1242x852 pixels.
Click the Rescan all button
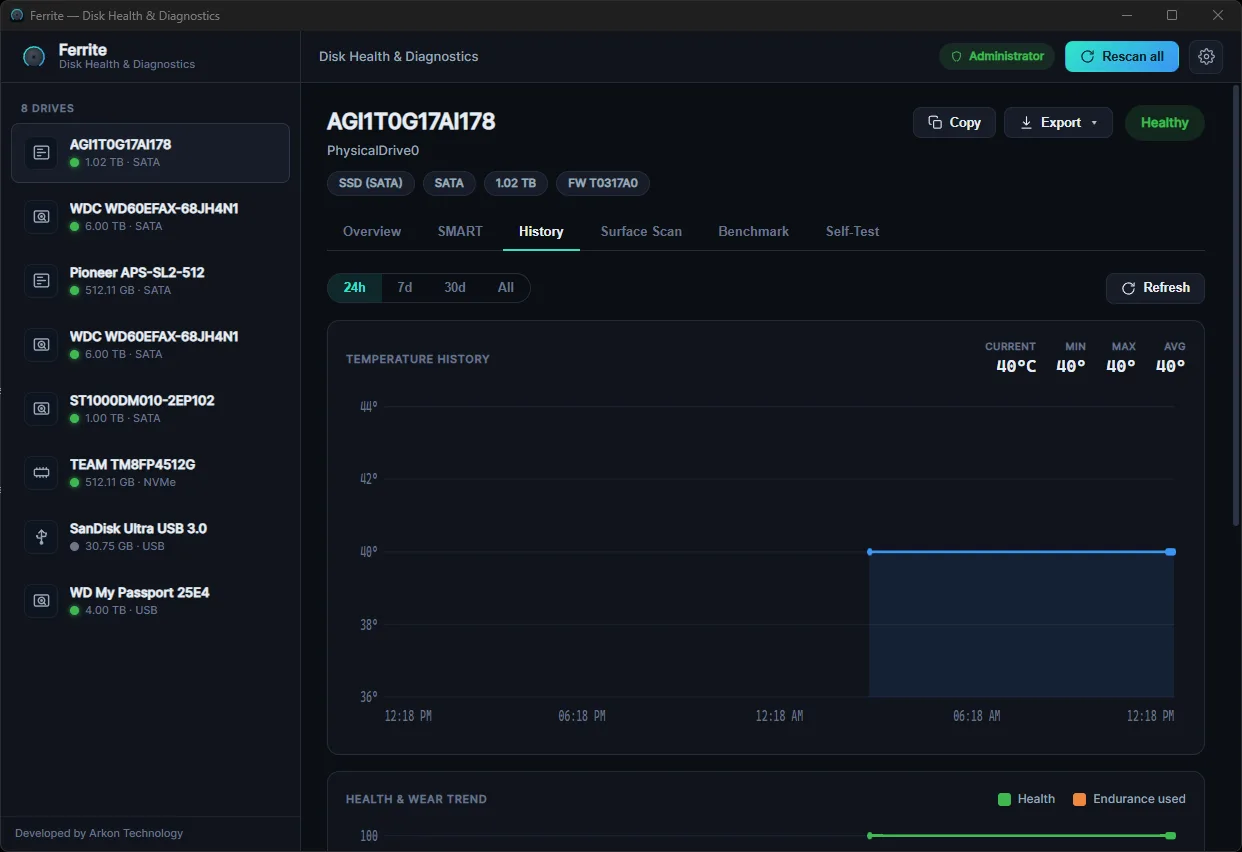pos(1122,57)
